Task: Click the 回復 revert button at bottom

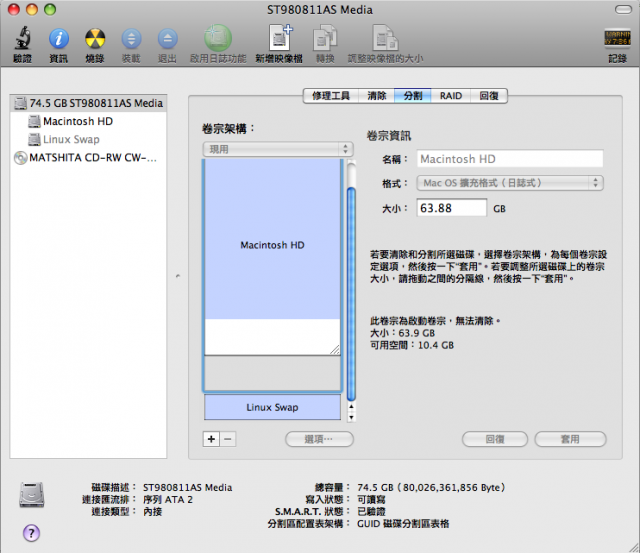Action: [494, 439]
